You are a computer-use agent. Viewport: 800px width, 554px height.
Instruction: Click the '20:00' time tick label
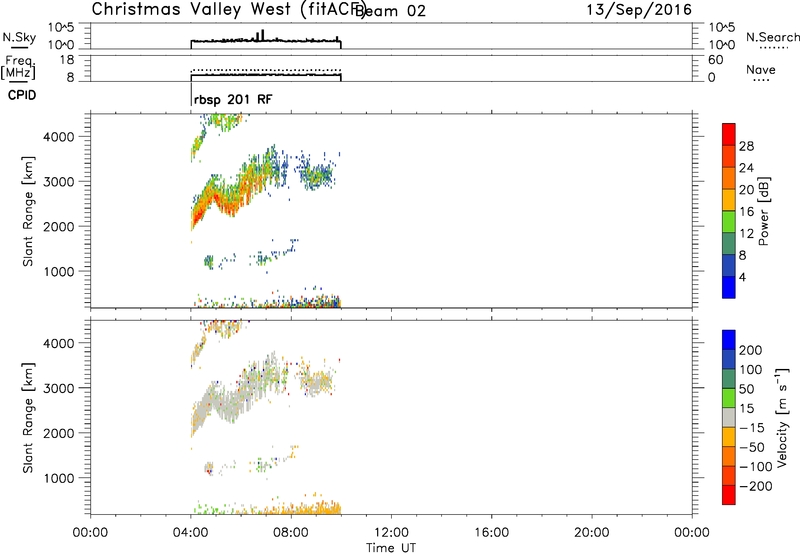click(x=591, y=533)
